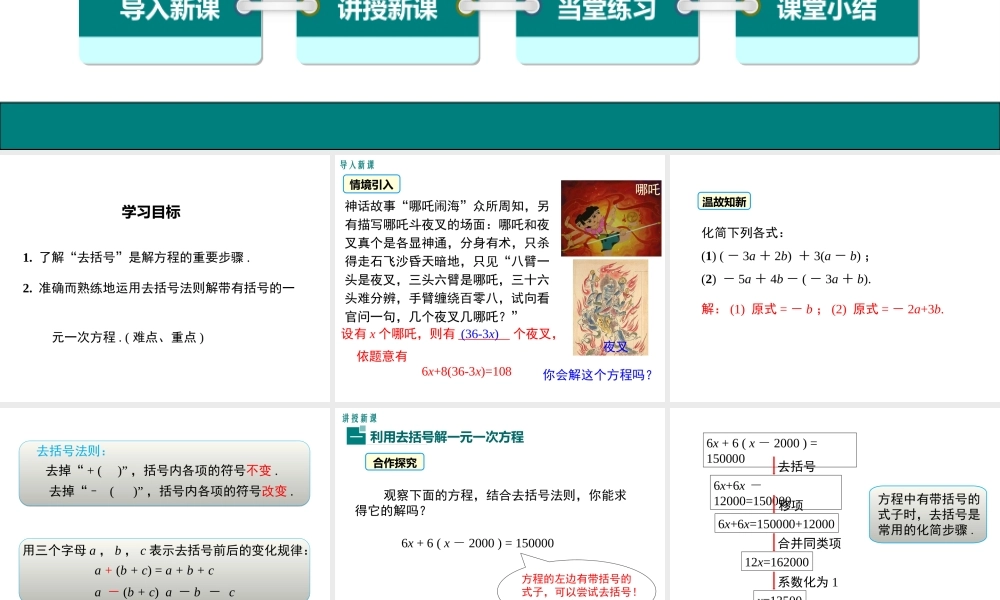Click the 导入新课 header in the 情境引入 slide
Image resolution: width=1000 pixels, height=600 pixels.
[x=357, y=165]
